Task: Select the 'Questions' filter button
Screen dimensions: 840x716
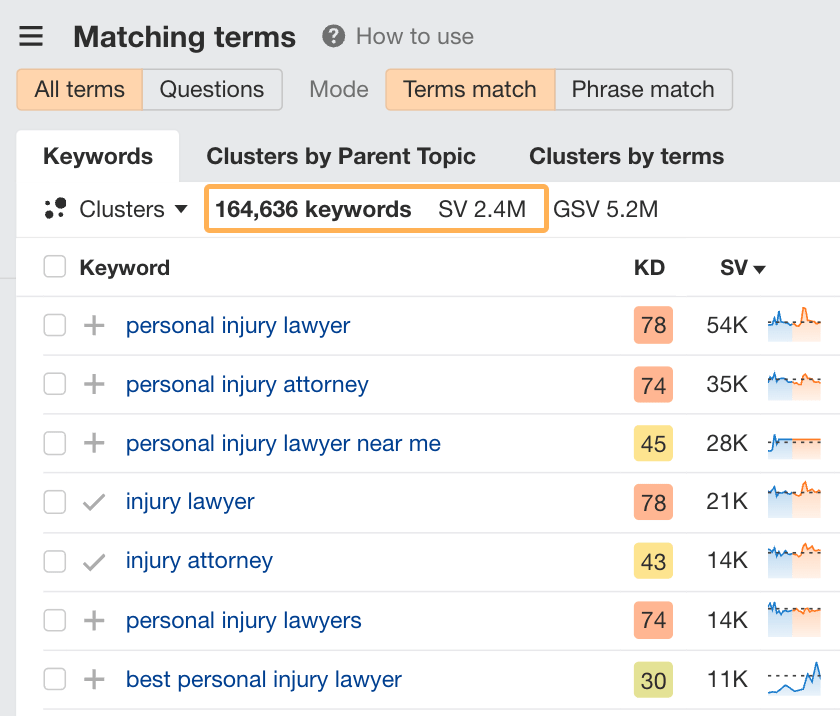Action: [212, 89]
